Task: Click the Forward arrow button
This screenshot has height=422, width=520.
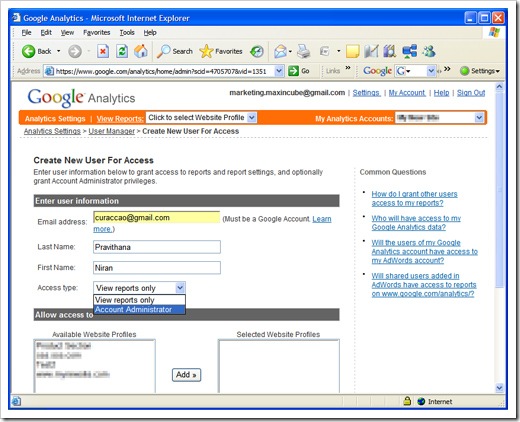Action: click(x=75, y=51)
